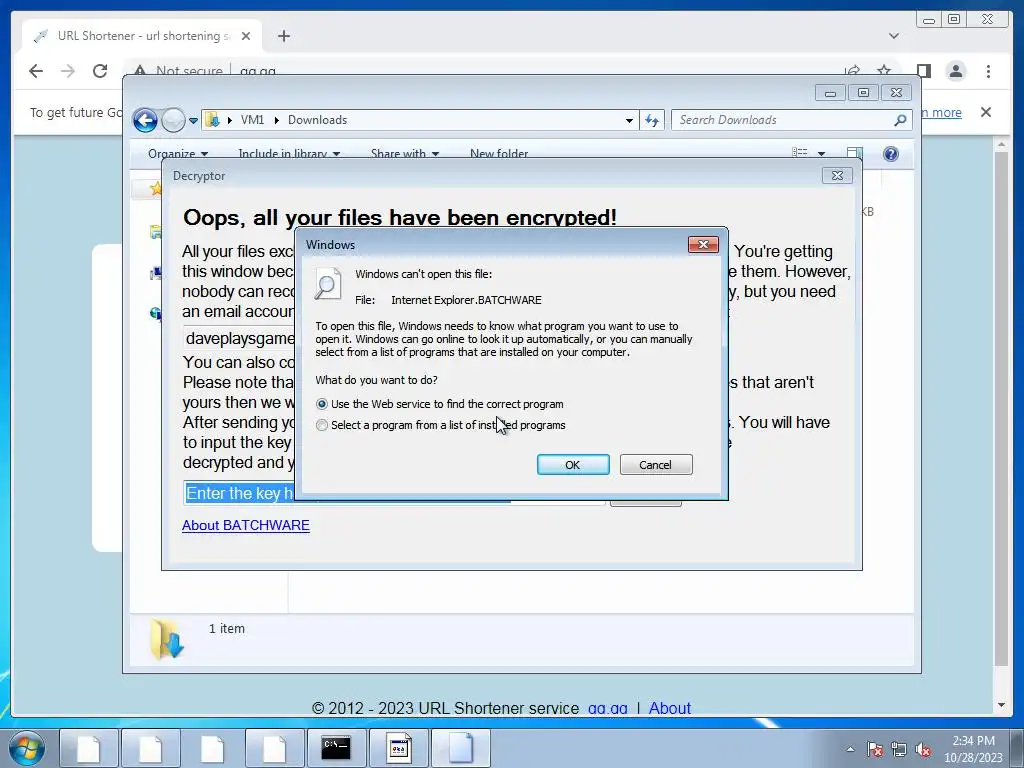Click Downloads in Explorer address path
This screenshot has width=1024, height=768.
point(317,120)
